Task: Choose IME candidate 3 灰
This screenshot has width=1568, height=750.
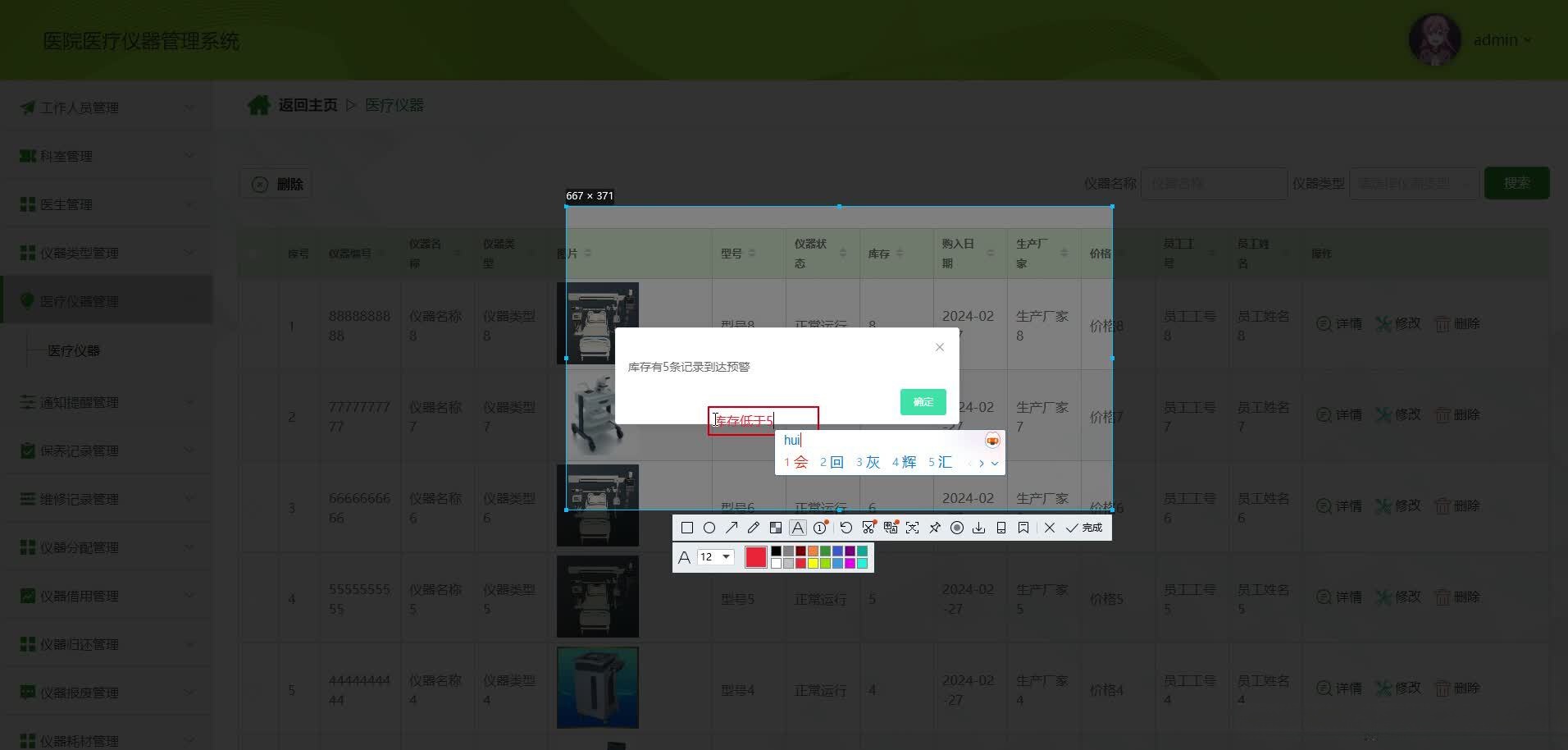Action: click(868, 462)
